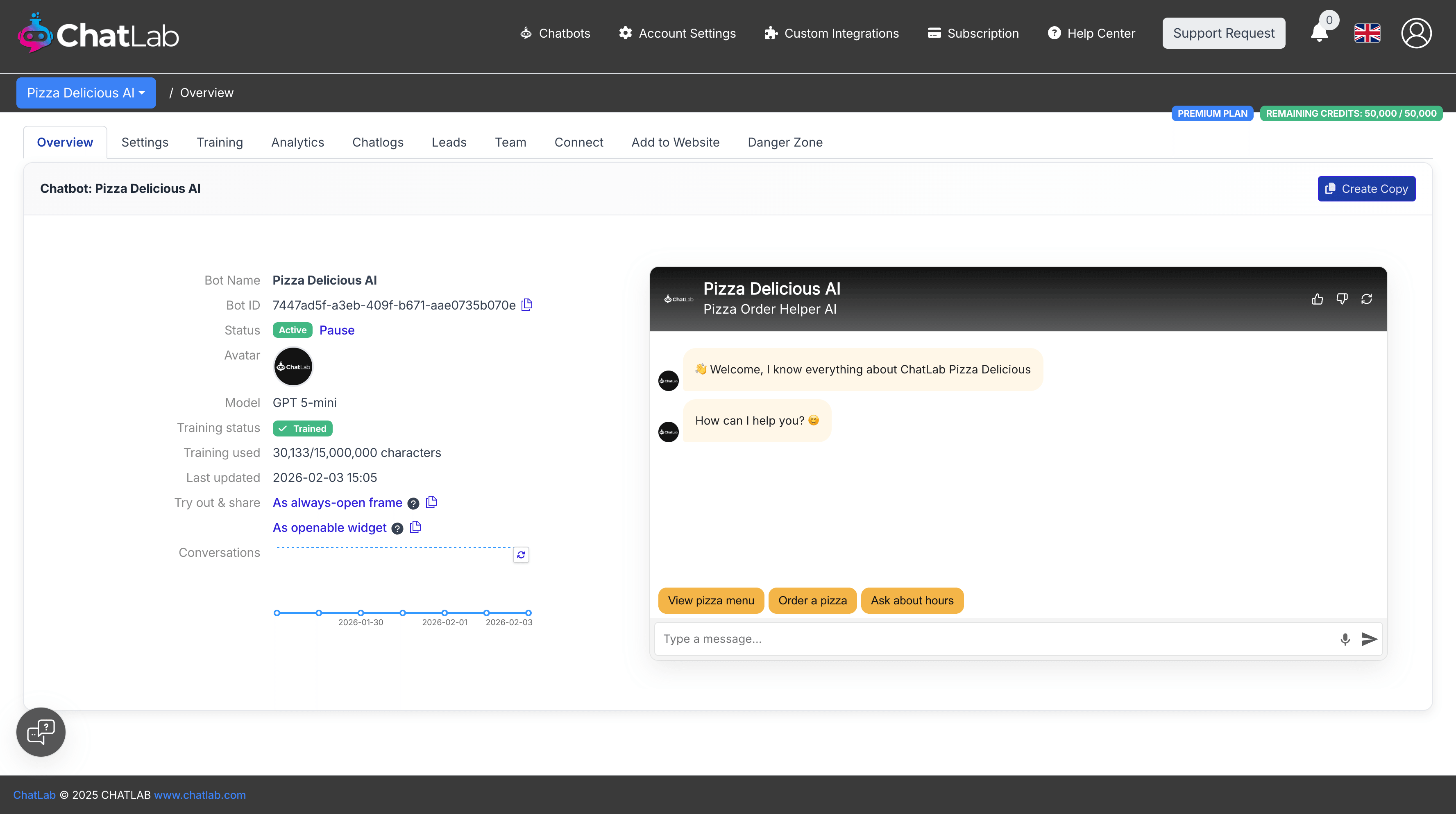Click the thumbs up icon in chat header
Screen dimensions: 1456x814
coord(1317,299)
